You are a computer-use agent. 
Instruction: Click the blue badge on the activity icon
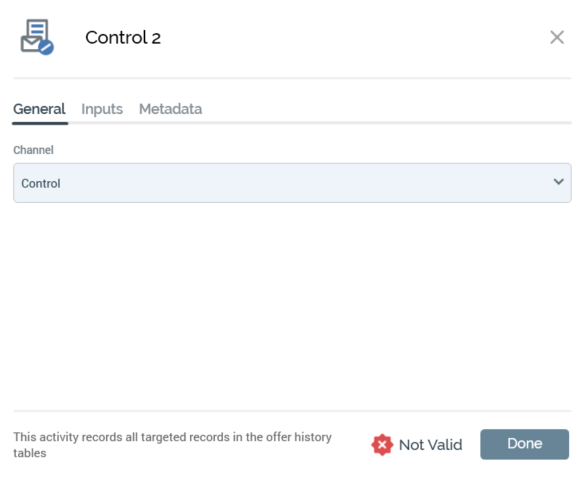[46, 47]
